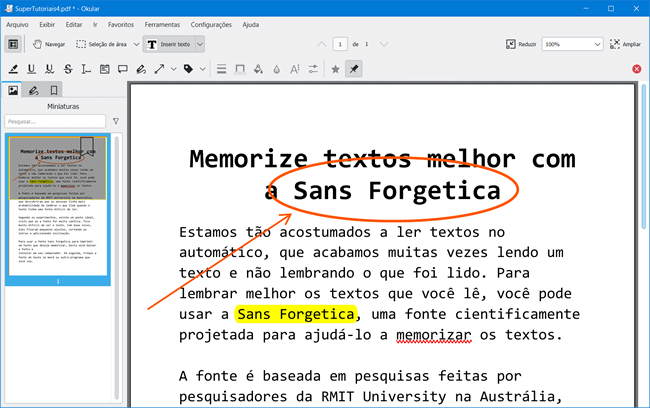Screen dimensions: 650x408
Task: Select the underline annotation tool
Action: [x=32, y=69]
